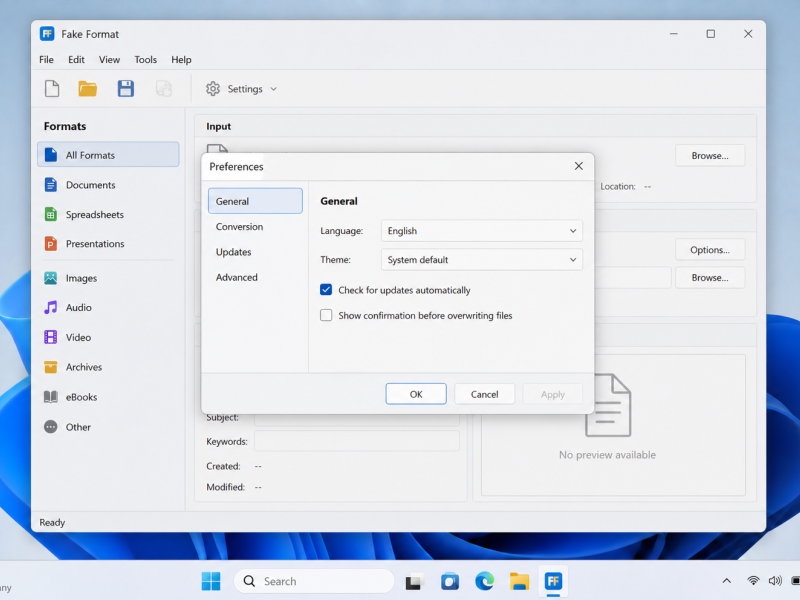Select the eBooks open book icon
This screenshot has width=800, height=600.
tap(51, 397)
